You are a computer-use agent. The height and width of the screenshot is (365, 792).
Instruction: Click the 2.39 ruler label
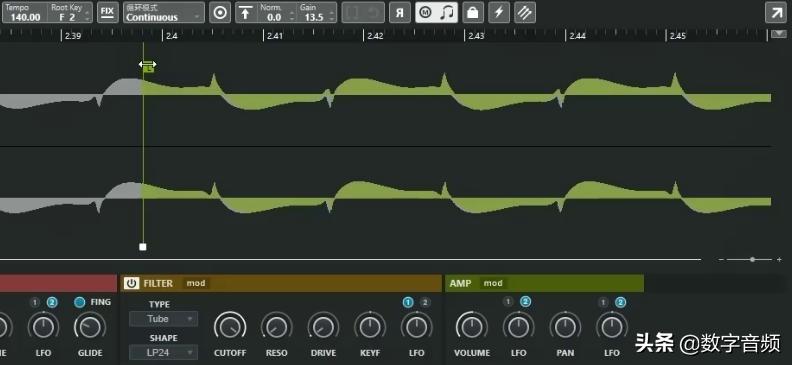click(x=73, y=36)
